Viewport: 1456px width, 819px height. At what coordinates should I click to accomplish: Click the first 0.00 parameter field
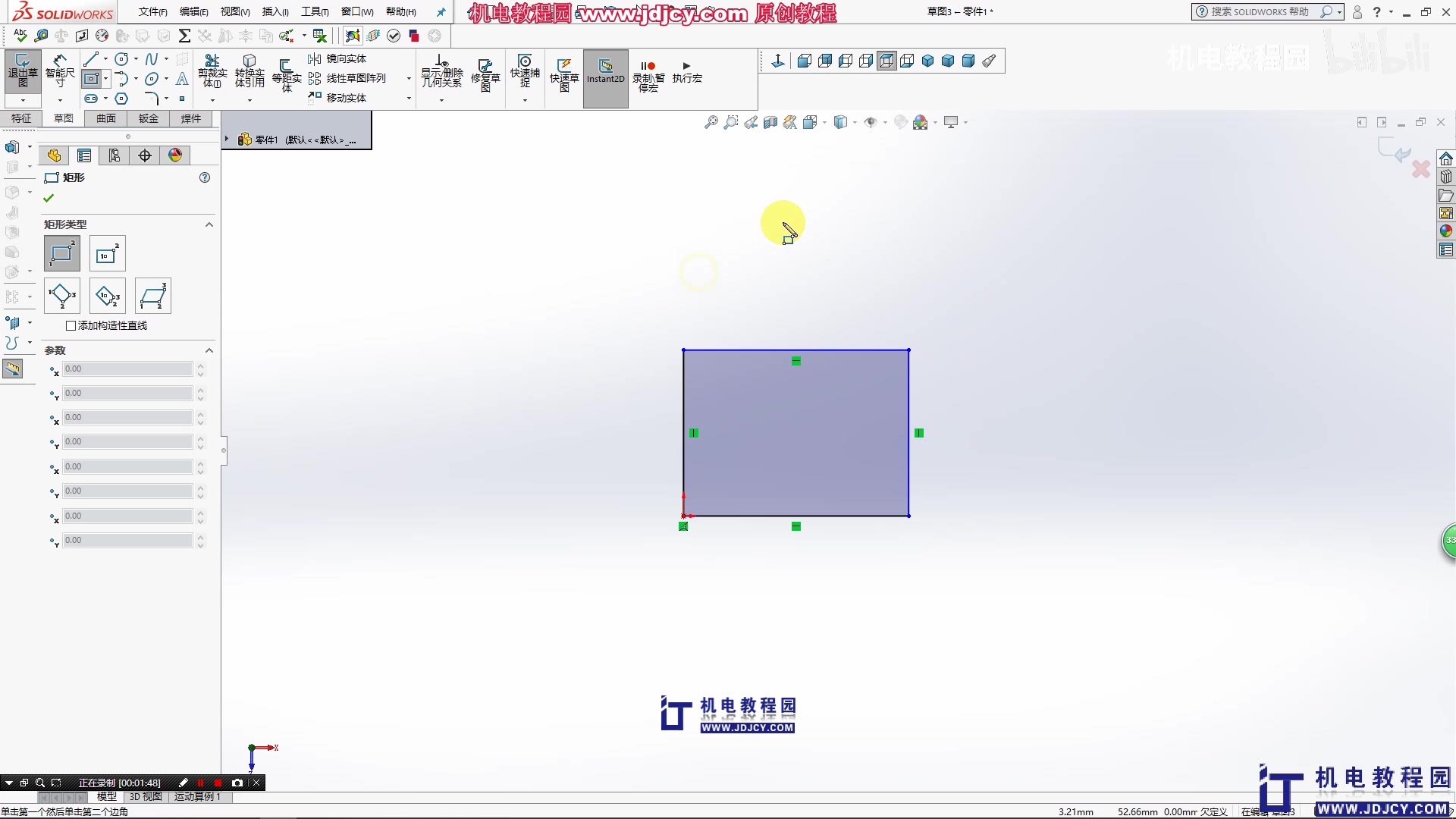(121, 369)
